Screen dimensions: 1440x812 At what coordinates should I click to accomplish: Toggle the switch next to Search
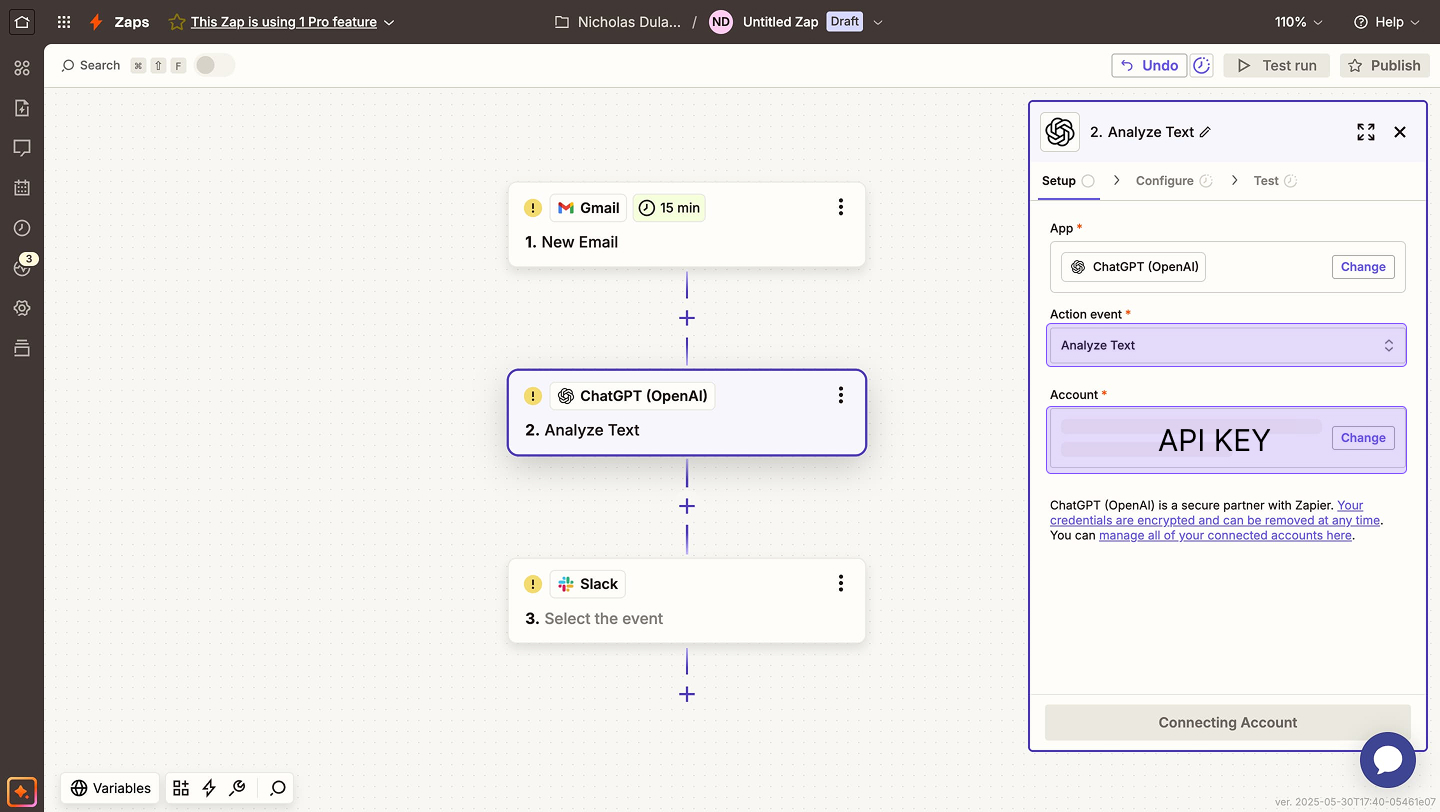[214, 65]
